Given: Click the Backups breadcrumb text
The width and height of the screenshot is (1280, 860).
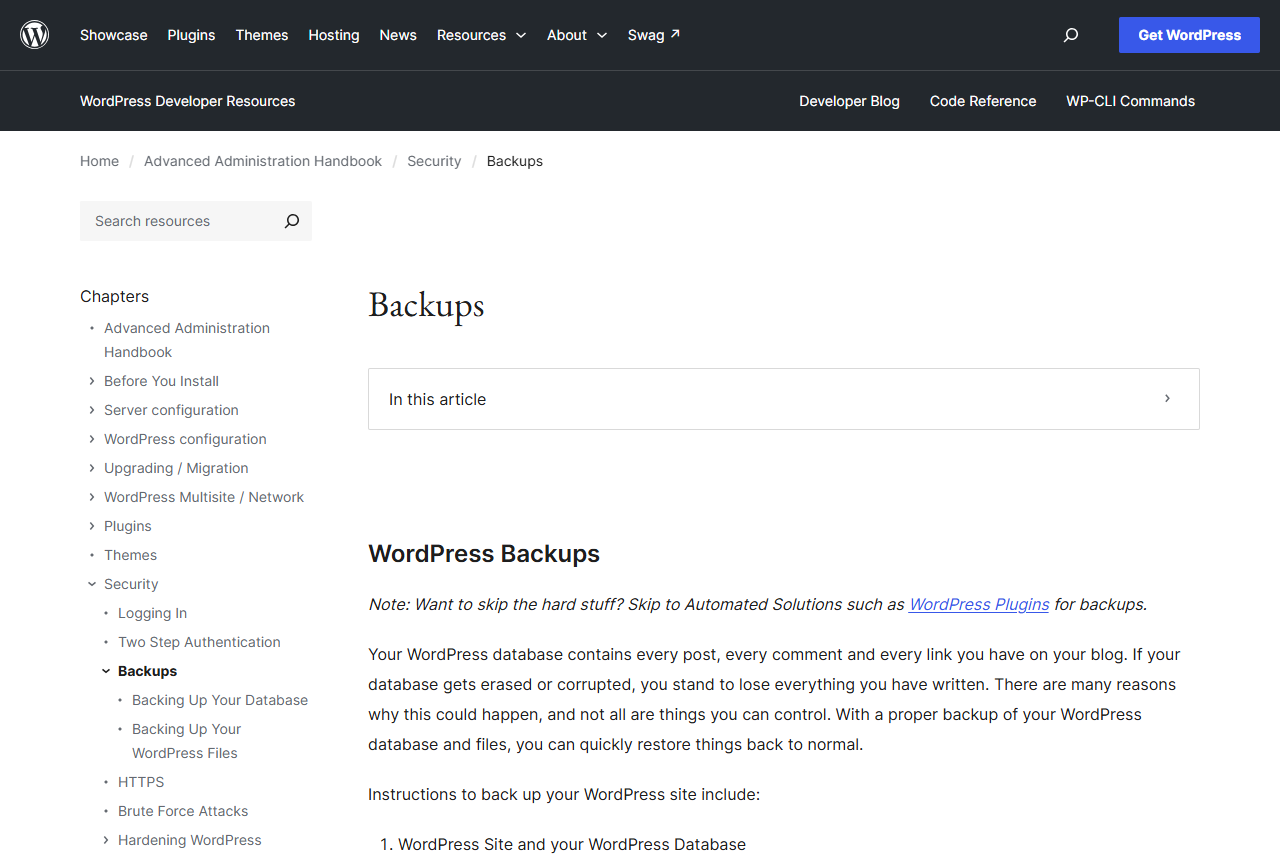Looking at the screenshot, I should pyautogui.click(x=515, y=161).
